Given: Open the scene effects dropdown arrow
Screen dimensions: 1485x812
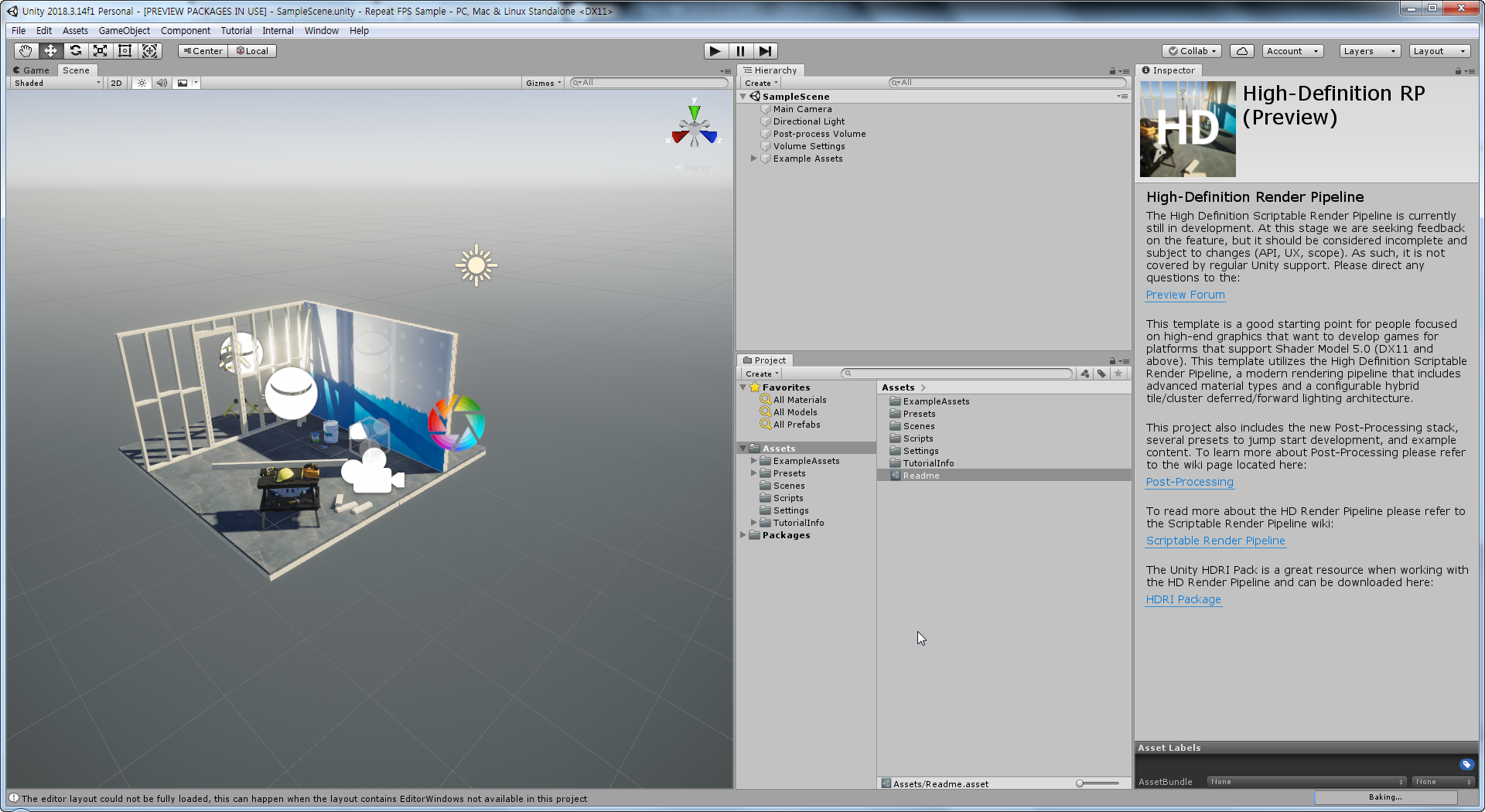Looking at the screenshot, I should coord(196,83).
